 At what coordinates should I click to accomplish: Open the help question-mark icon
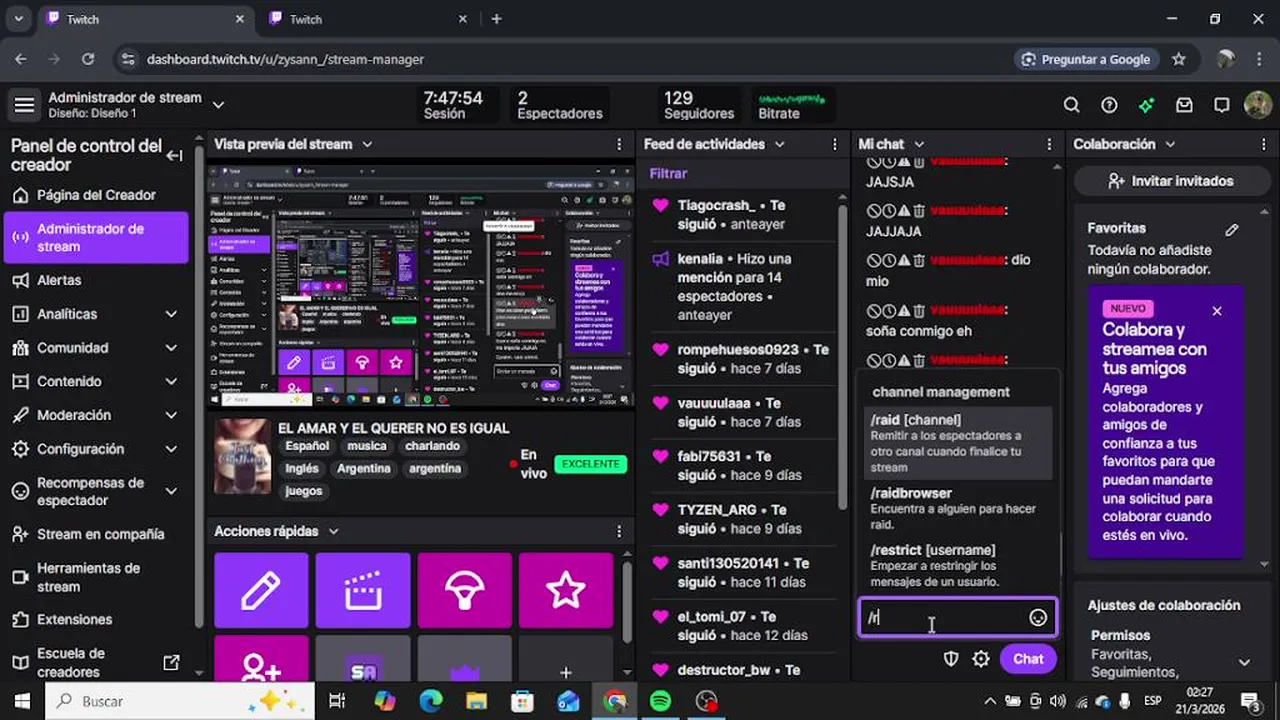pyautogui.click(x=1109, y=105)
